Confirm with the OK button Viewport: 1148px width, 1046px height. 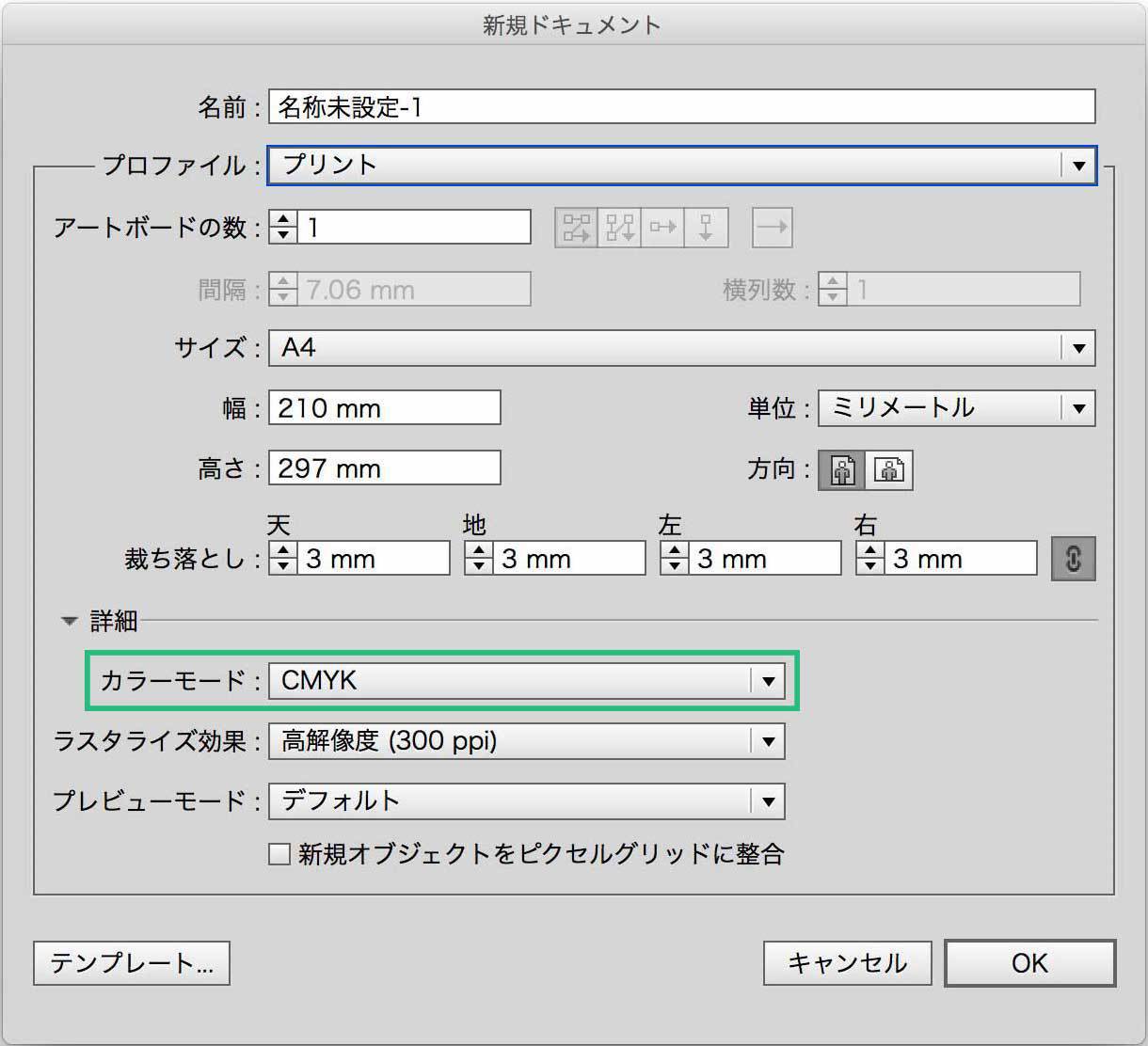[x=1029, y=962]
